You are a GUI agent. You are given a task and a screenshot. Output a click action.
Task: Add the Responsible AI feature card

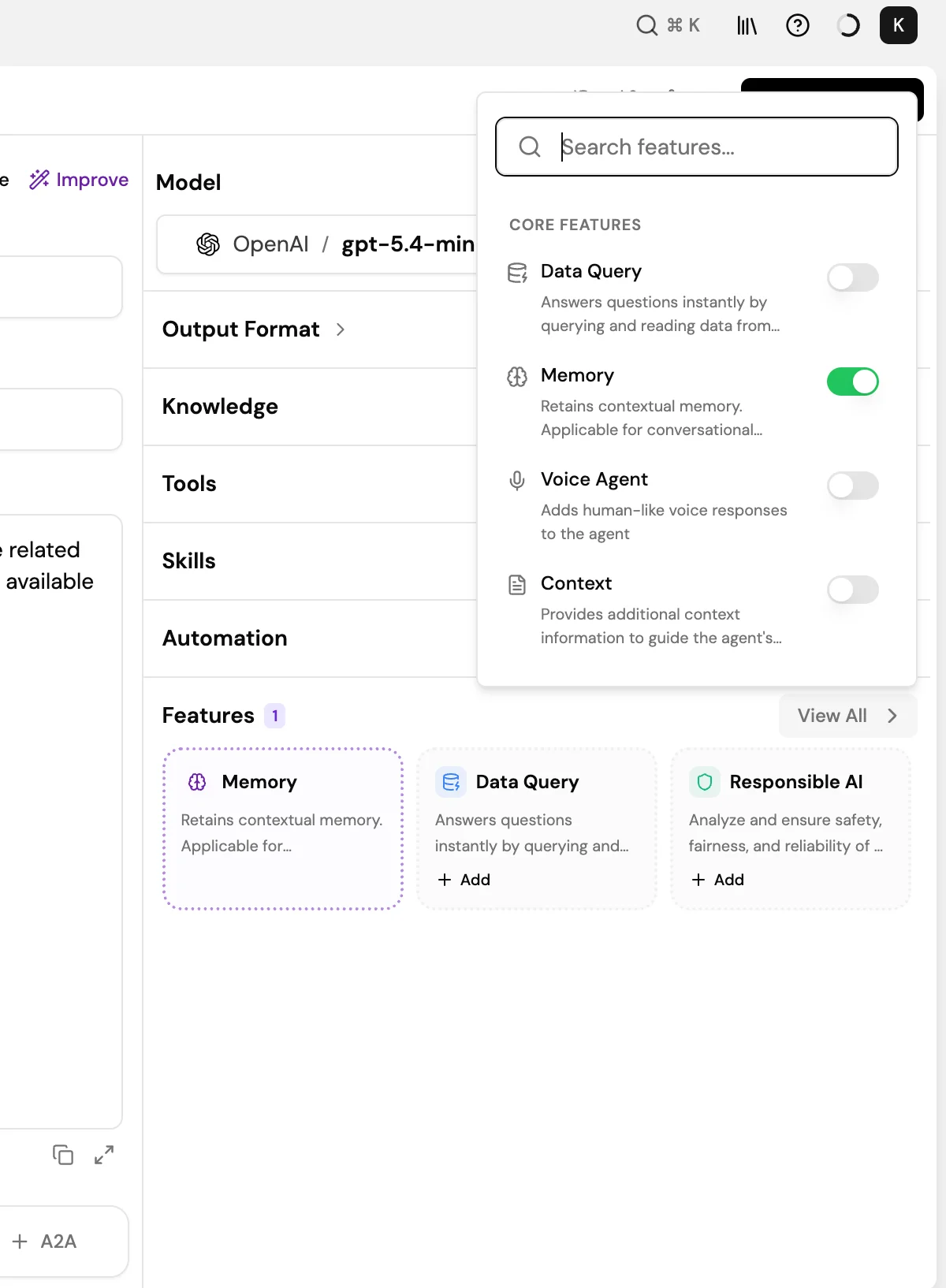(x=718, y=880)
